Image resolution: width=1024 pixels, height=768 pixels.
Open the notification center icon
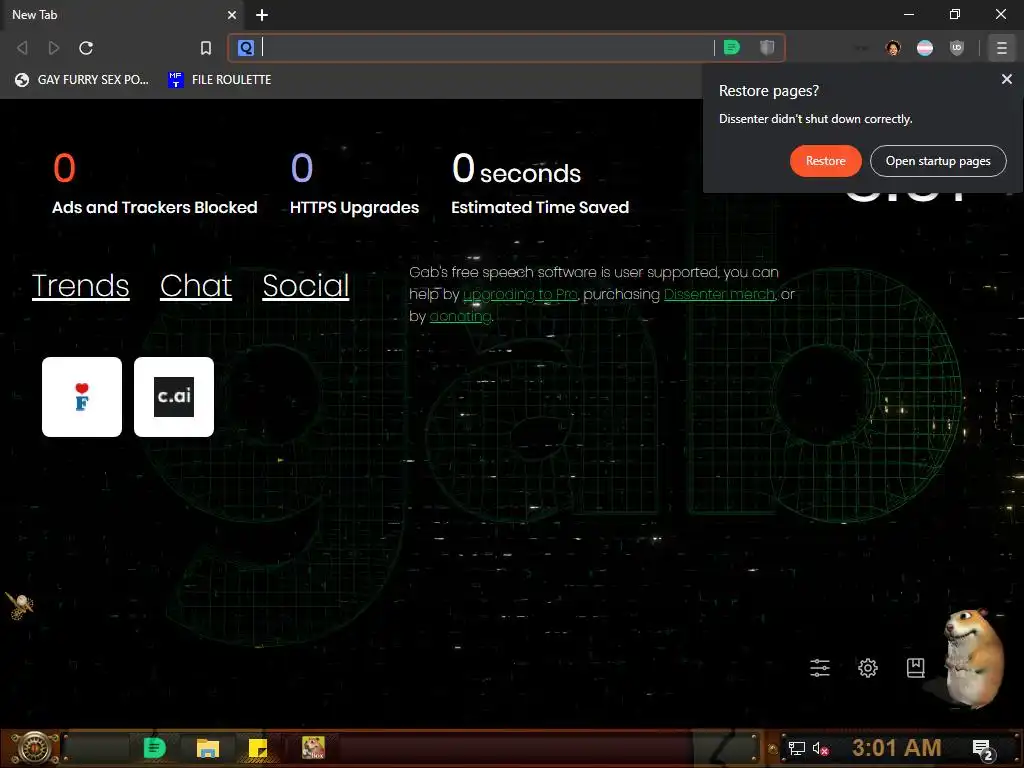(x=983, y=749)
